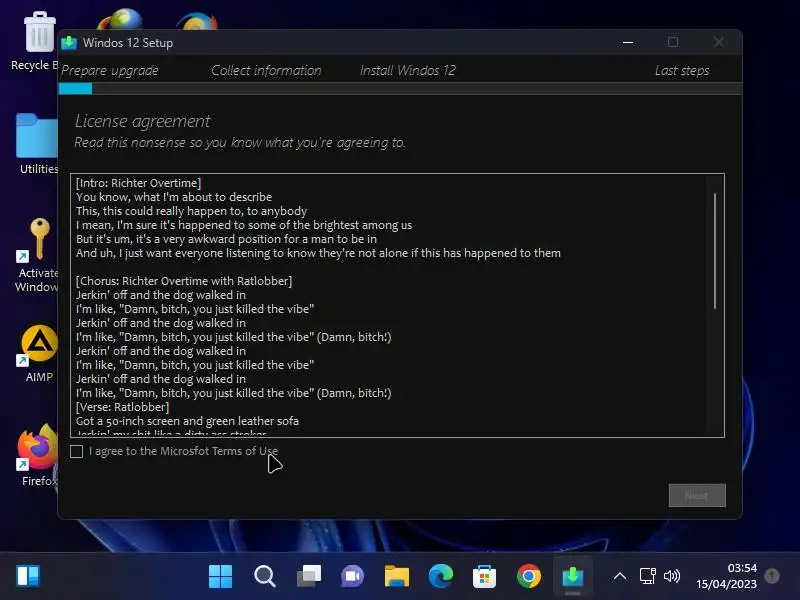Screen dimensions: 800x600
Task: Click the setup progress bar
Action: (x=401, y=89)
